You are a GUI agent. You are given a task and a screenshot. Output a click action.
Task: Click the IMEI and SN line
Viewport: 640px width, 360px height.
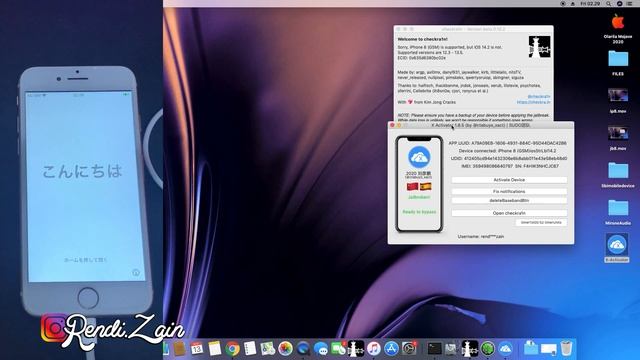tap(510, 166)
